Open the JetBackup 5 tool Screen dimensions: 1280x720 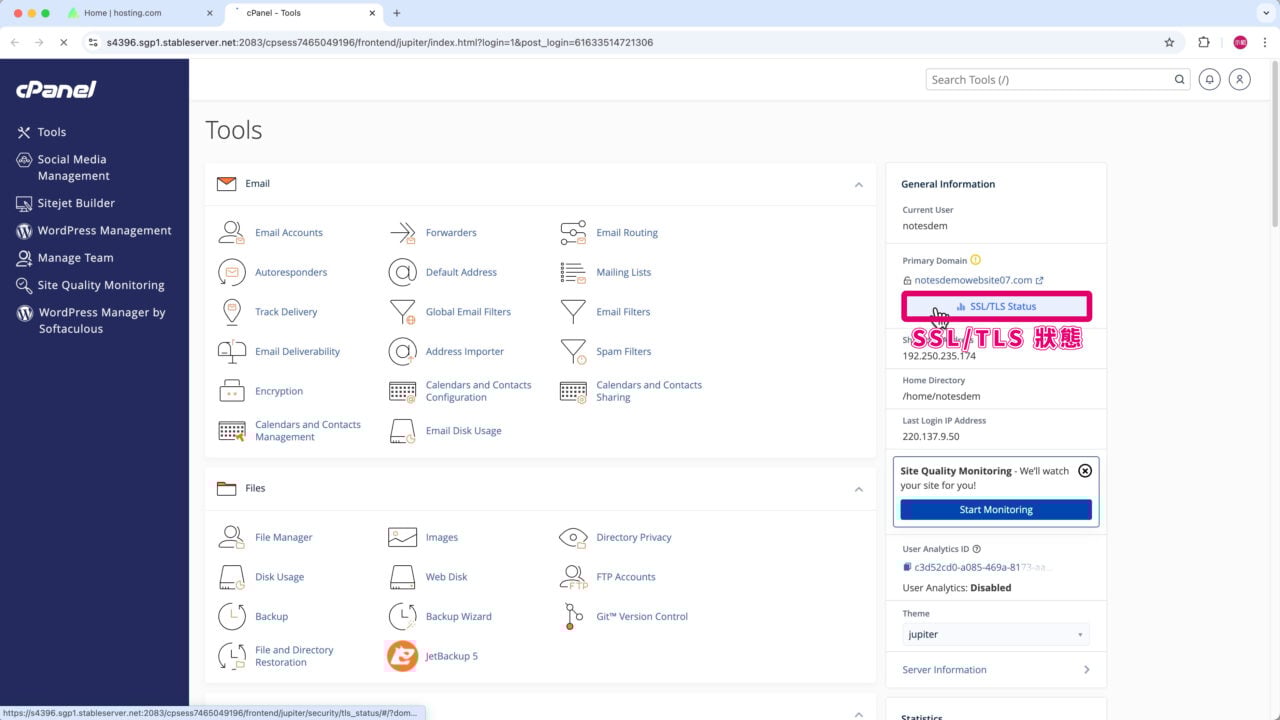pos(451,656)
